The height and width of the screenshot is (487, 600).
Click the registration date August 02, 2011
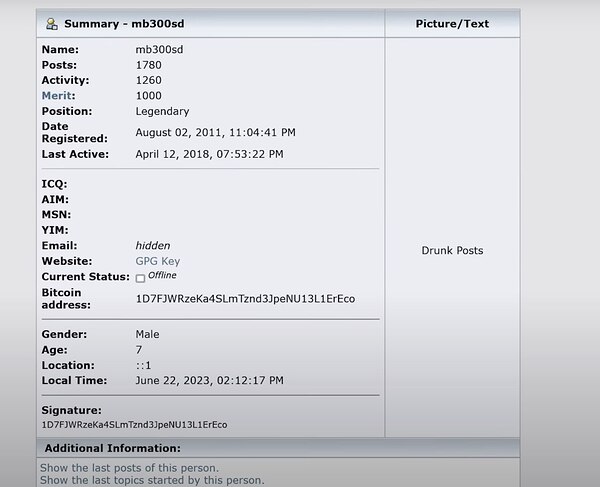point(215,132)
